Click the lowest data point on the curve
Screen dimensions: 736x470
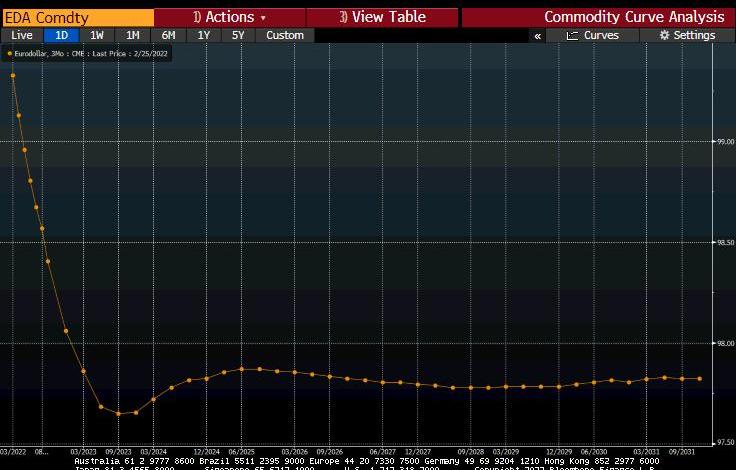[119, 413]
